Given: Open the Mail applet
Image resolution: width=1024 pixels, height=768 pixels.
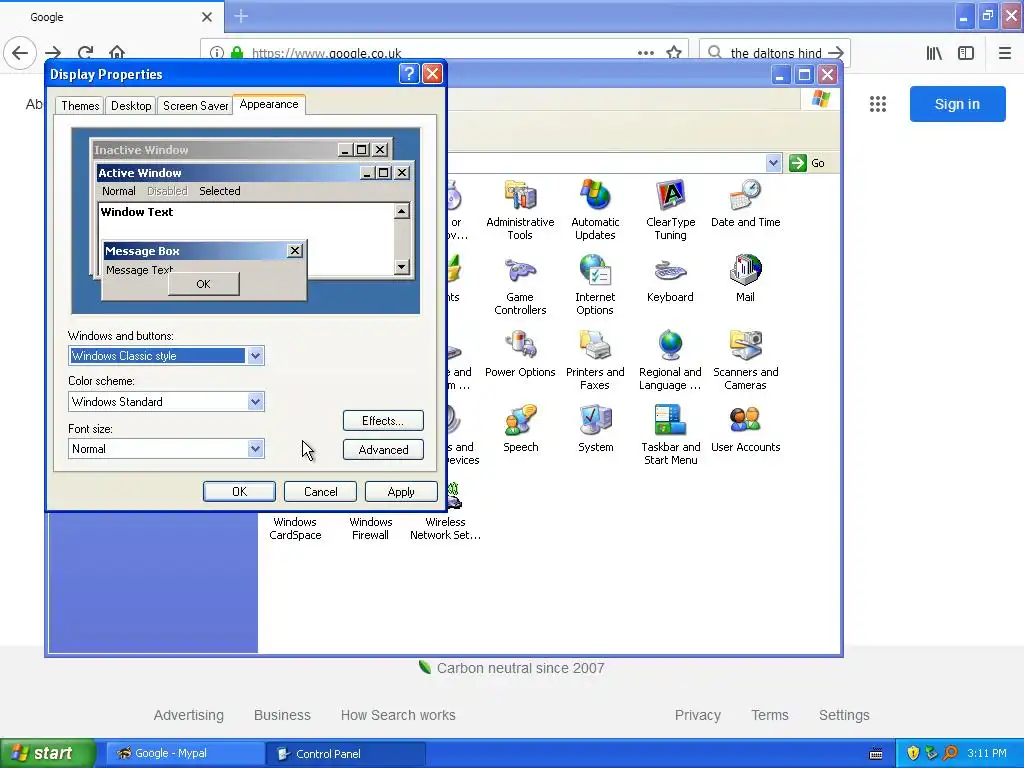Looking at the screenshot, I should point(745,279).
